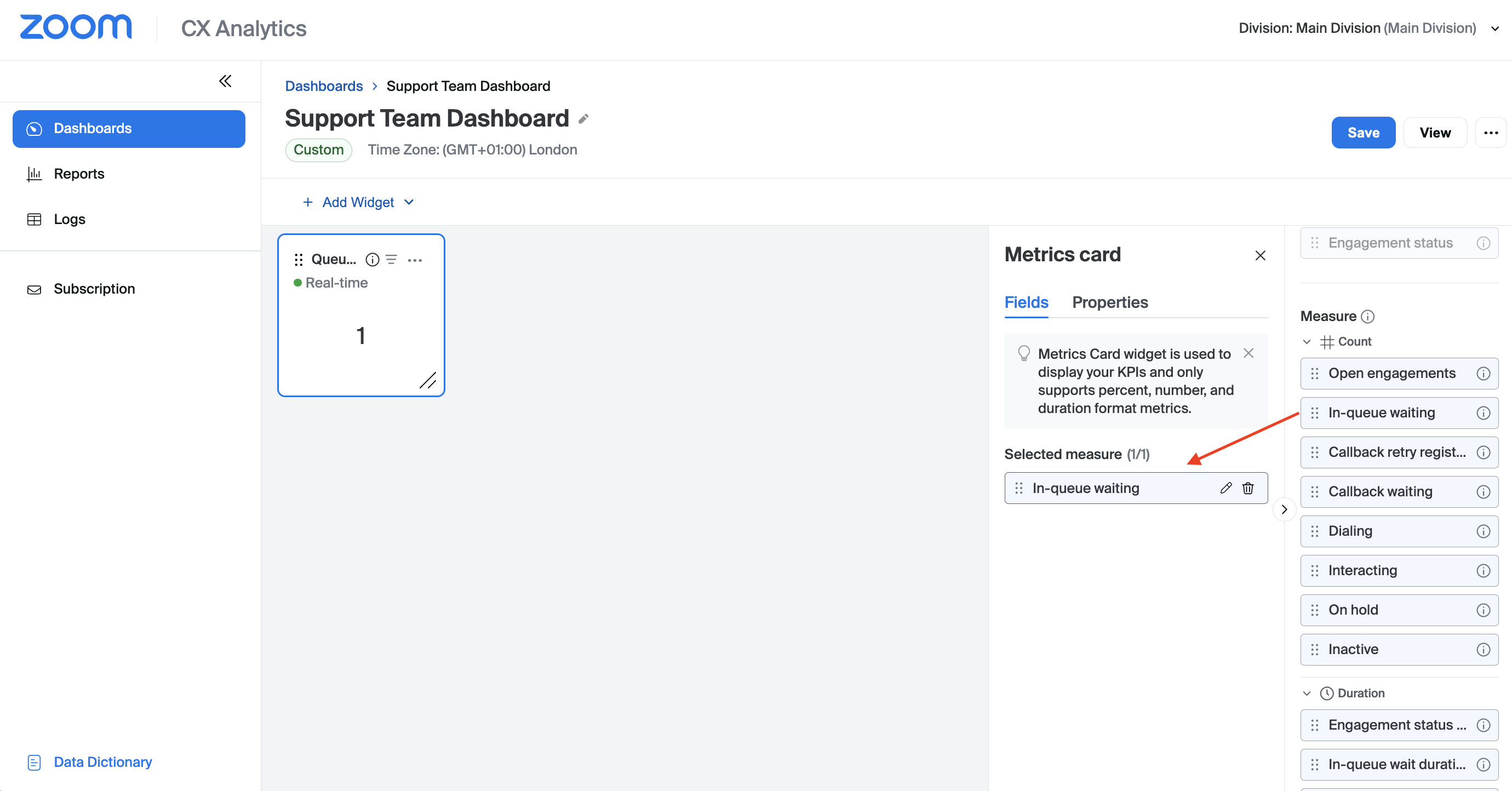1512x791 pixels.
Task: Open the three-dot menu on the Queue widget
Action: 414,260
